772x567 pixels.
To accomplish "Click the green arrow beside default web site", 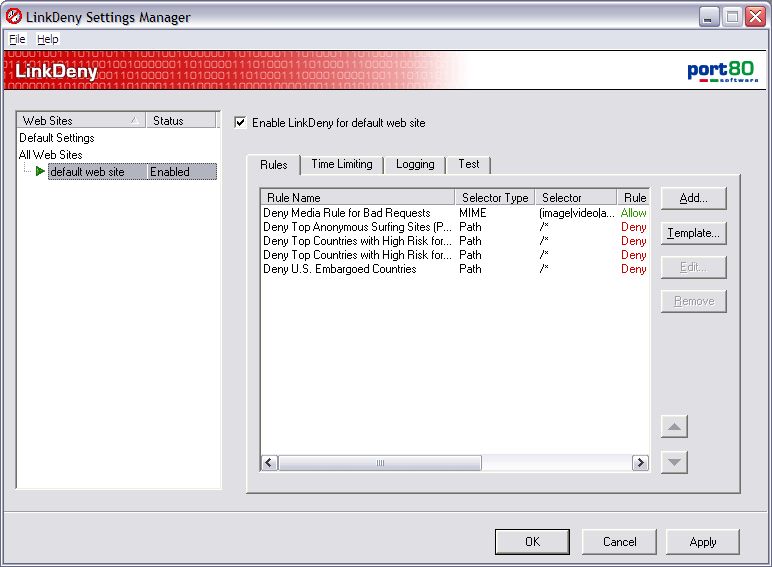I will [x=40, y=172].
